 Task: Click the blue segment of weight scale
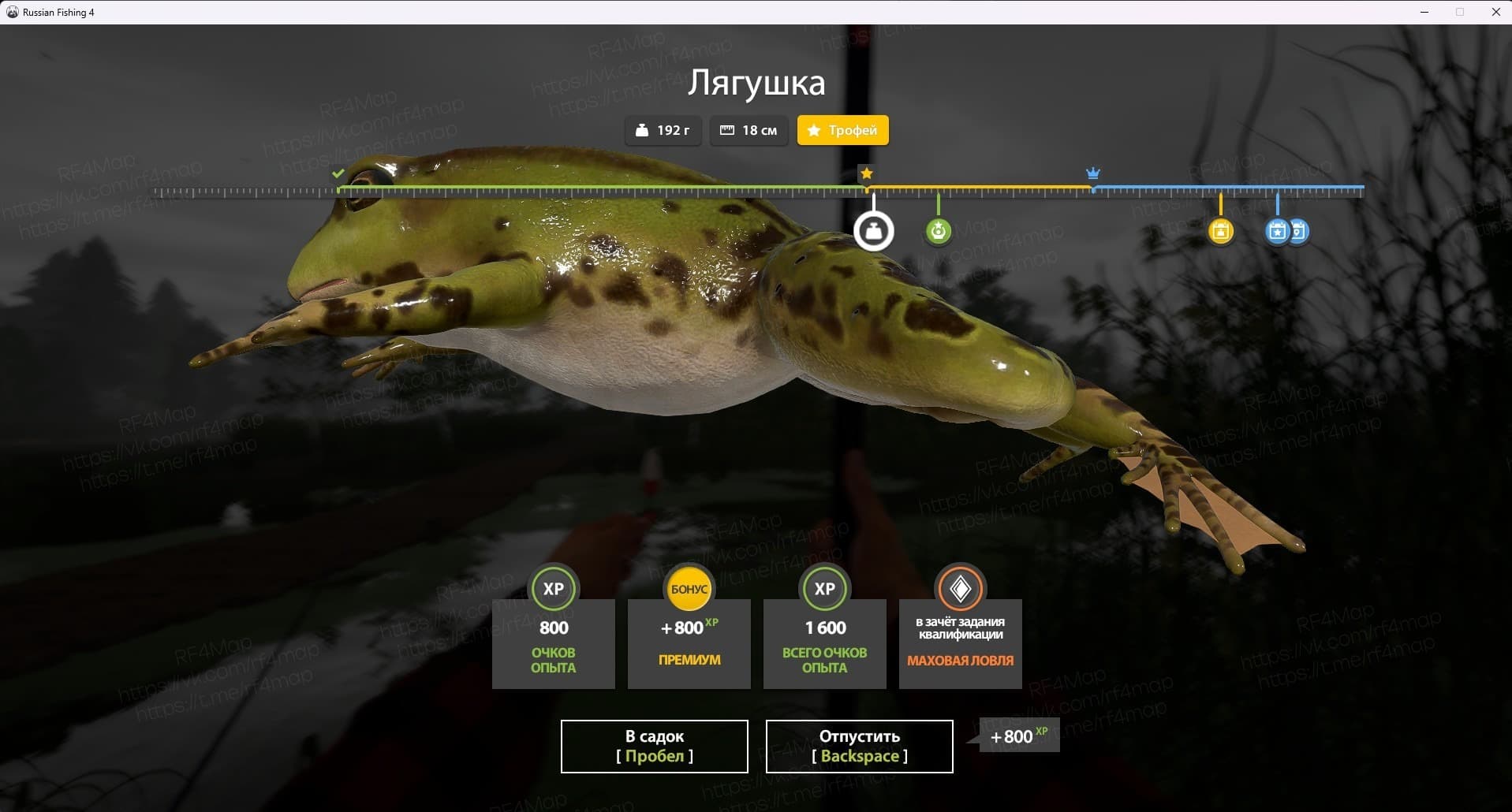[1228, 188]
